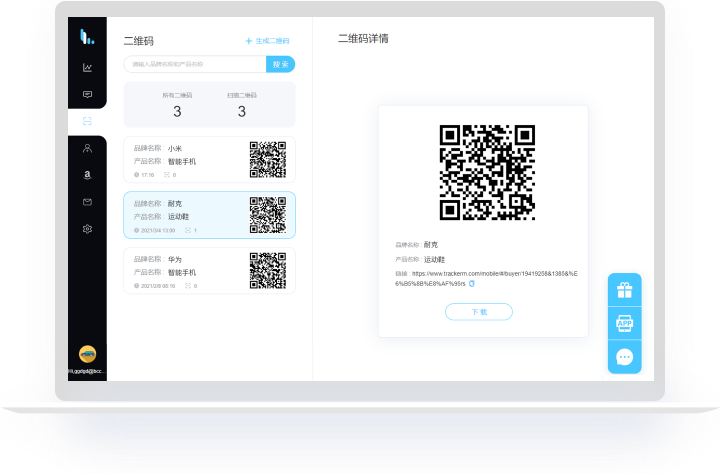722x474 pixels.
Task: Open the user profile sidebar icon
Action: click(87, 148)
